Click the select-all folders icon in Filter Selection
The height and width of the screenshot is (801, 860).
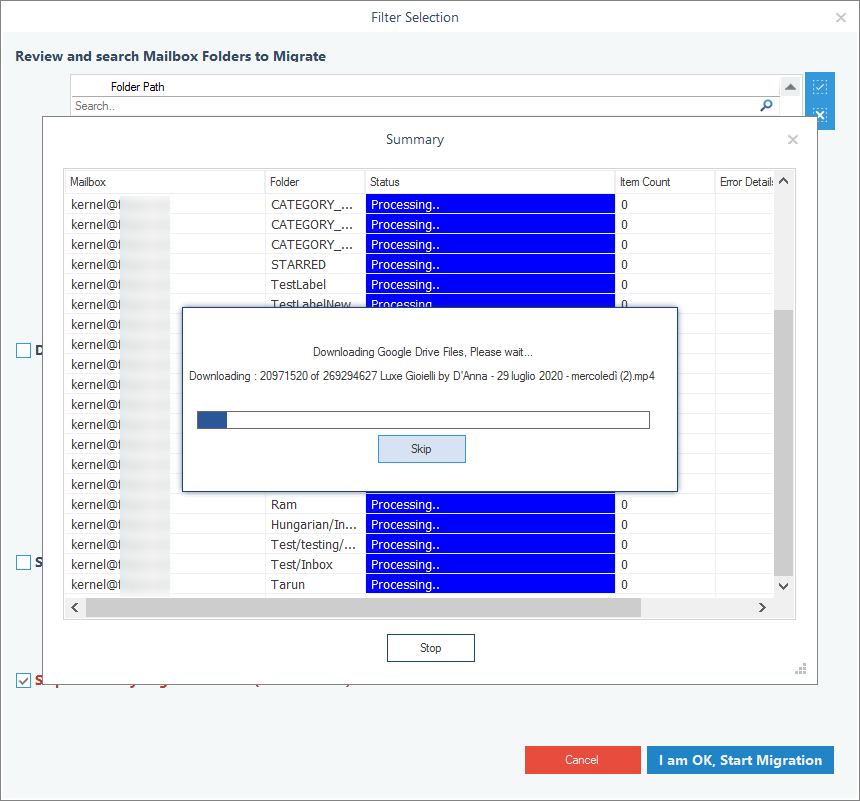point(820,87)
